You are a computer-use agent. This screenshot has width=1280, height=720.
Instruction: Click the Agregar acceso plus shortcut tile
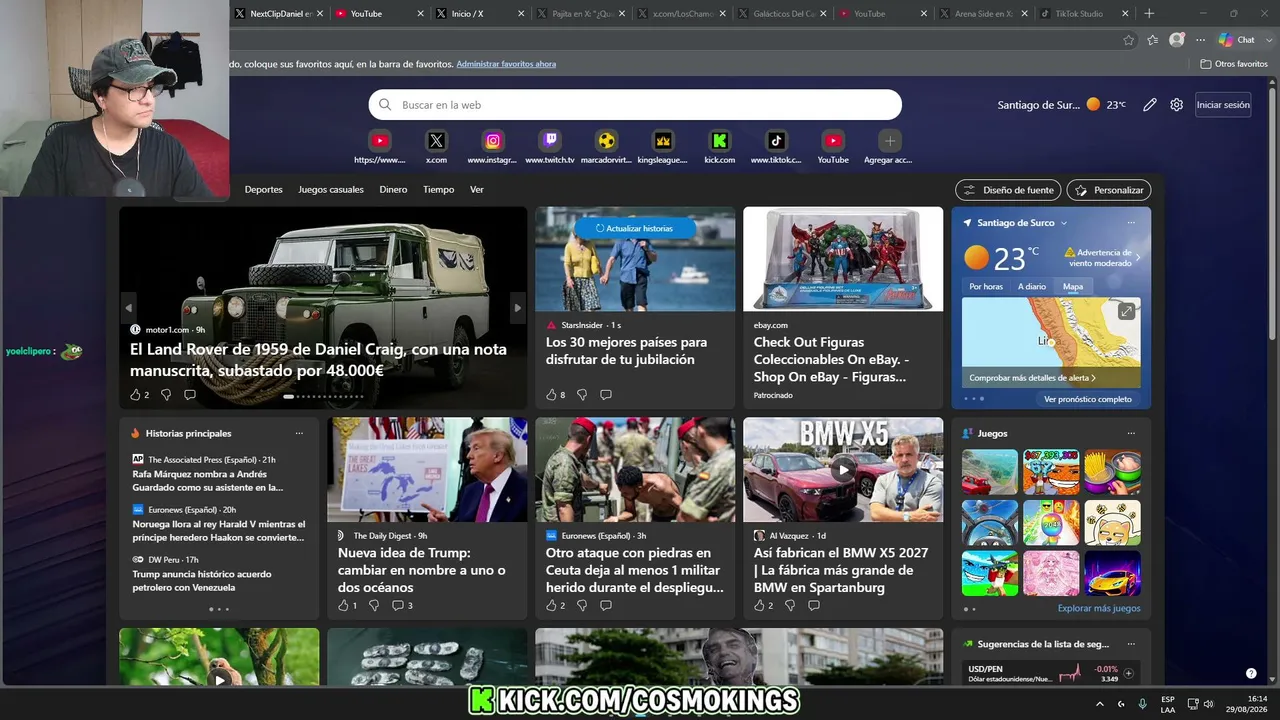click(890, 141)
